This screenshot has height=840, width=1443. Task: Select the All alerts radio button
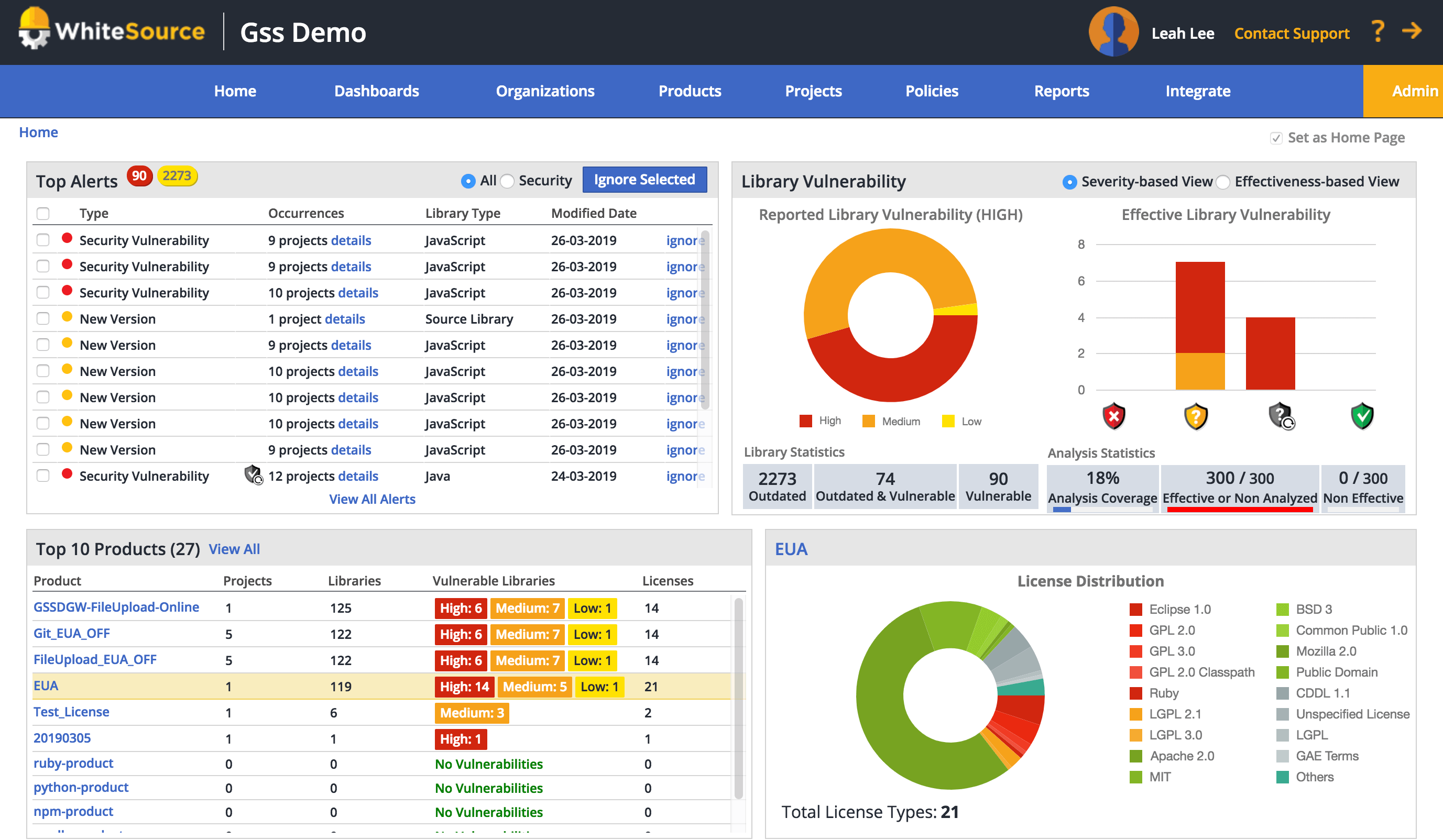pyautogui.click(x=468, y=181)
